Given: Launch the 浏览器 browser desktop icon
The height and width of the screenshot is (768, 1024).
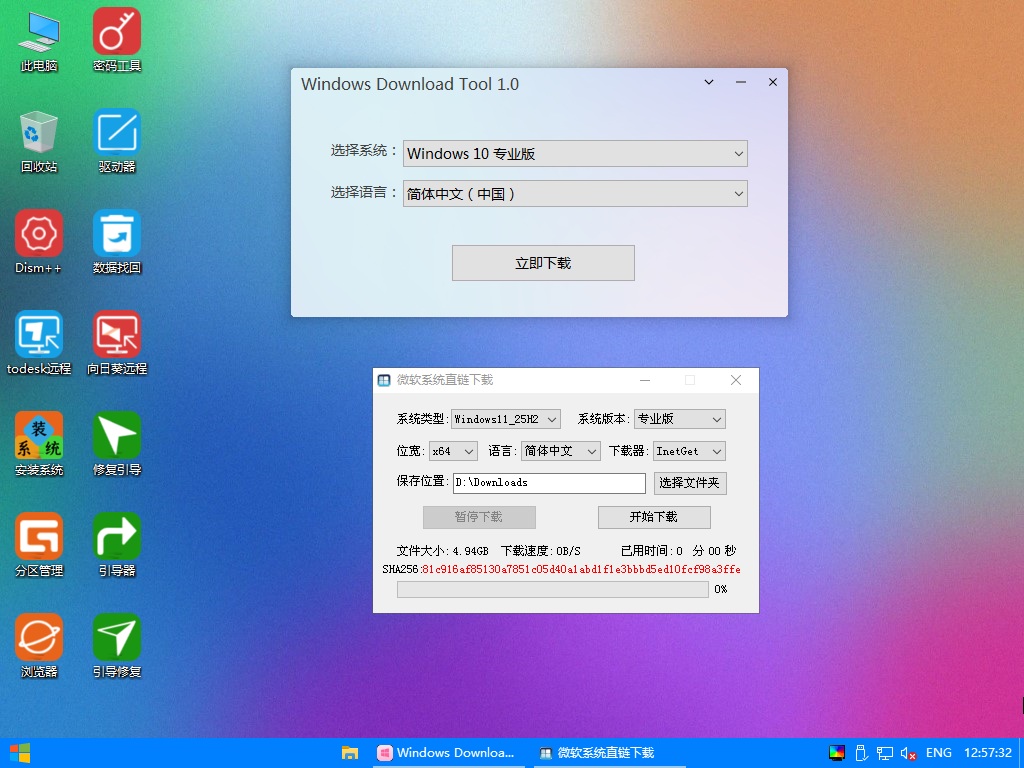Looking at the screenshot, I should [x=38, y=638].
